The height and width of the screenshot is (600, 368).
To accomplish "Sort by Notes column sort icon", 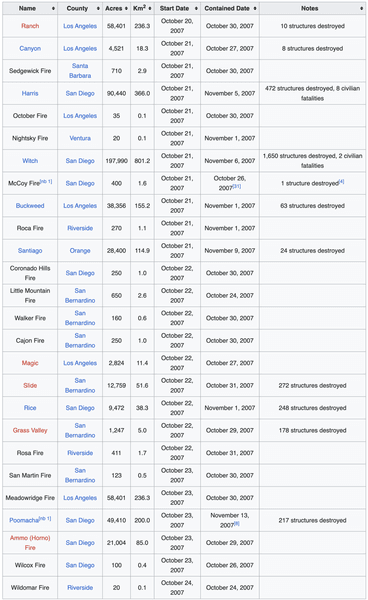I will (361, 8).
